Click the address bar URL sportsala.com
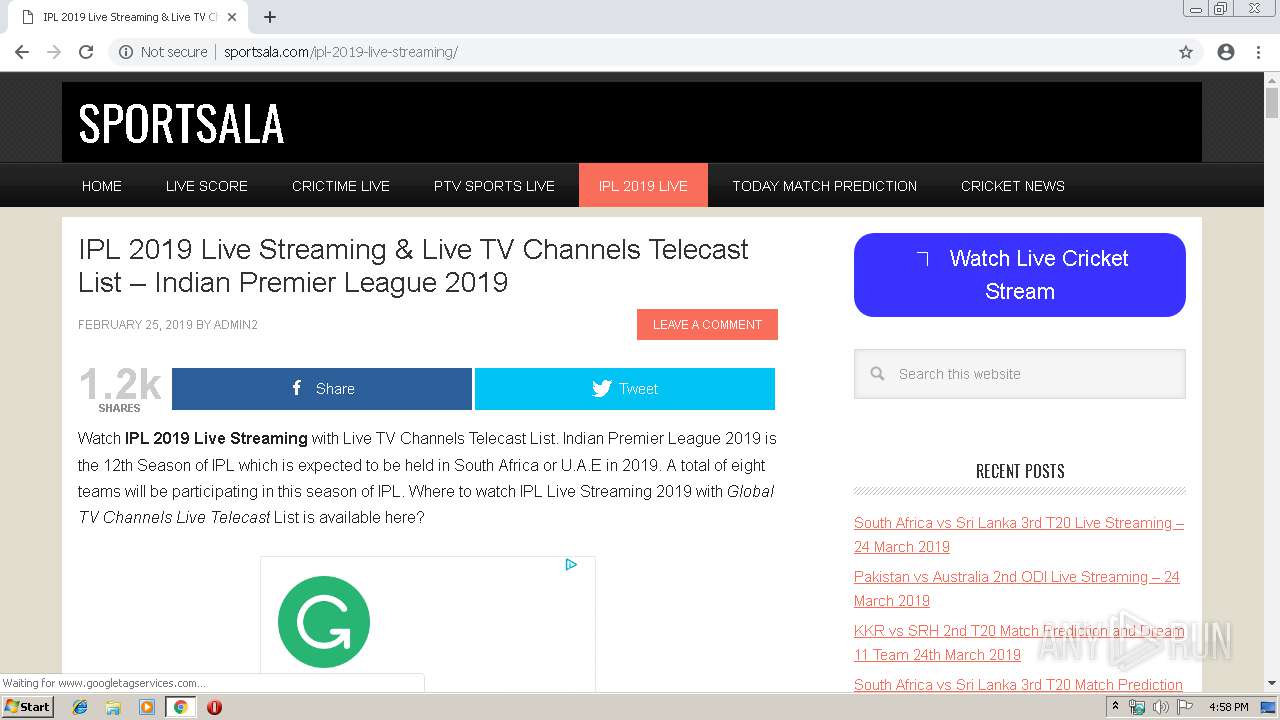Screen dimensions: 1280x720 tap(341, 52)
